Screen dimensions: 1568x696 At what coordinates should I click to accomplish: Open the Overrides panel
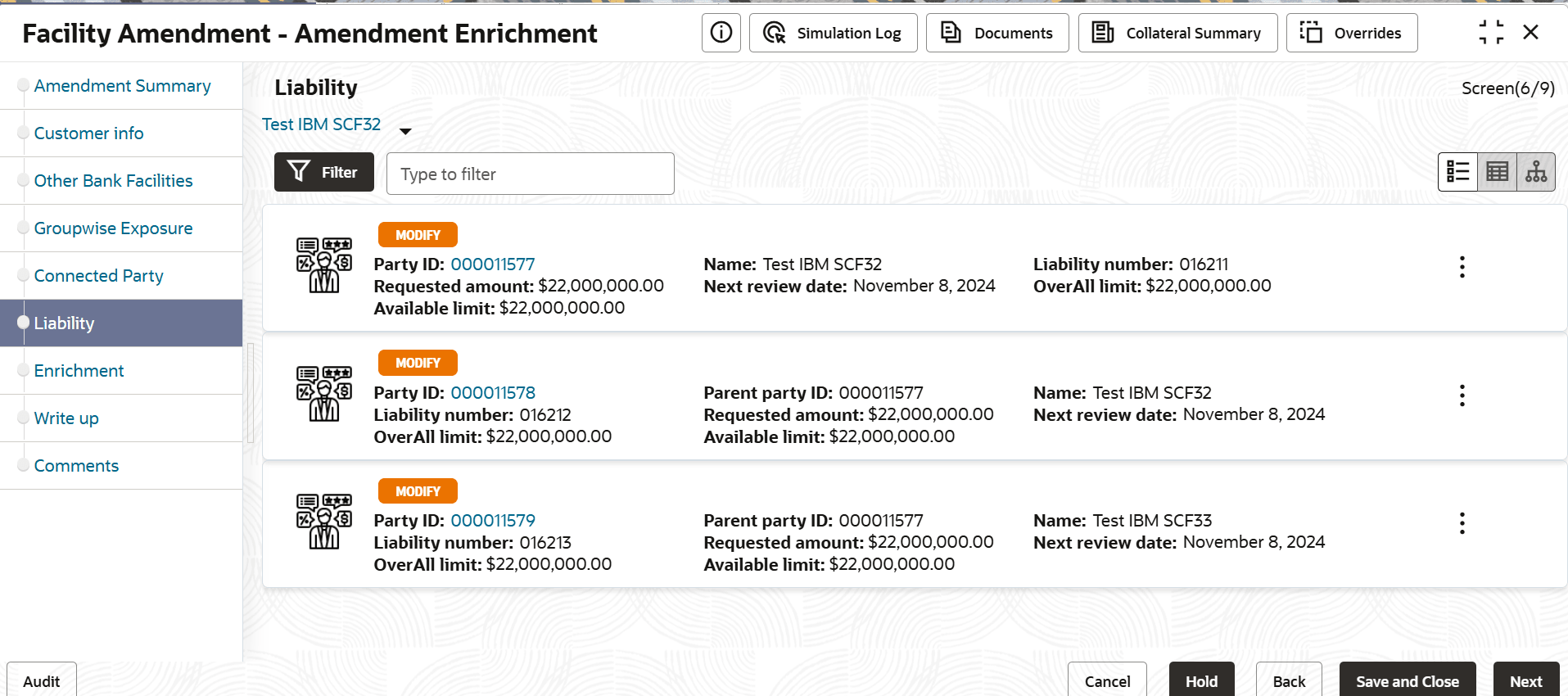click(1352, 33)
